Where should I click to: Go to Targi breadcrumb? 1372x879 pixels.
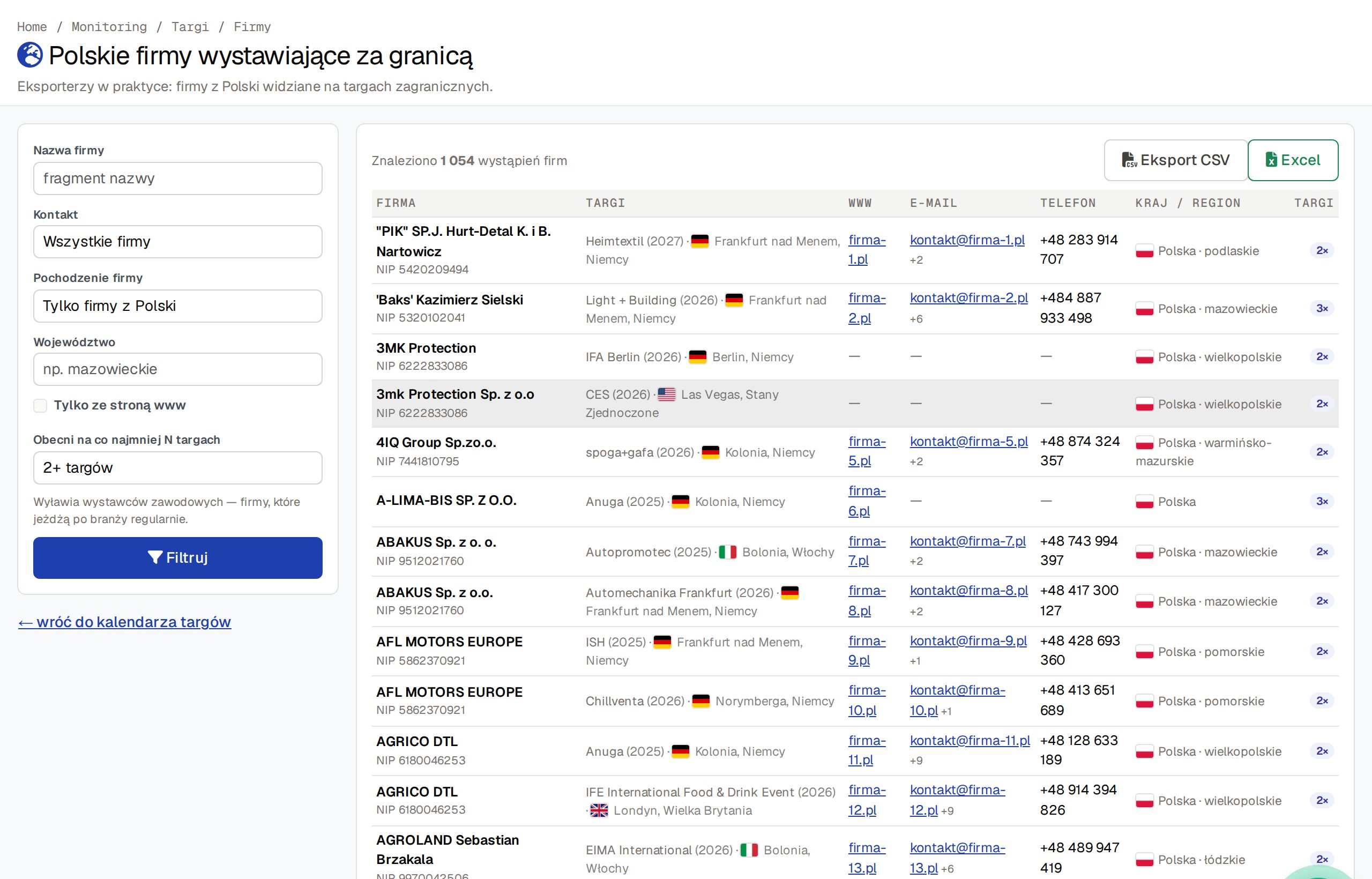pos(190,27)
